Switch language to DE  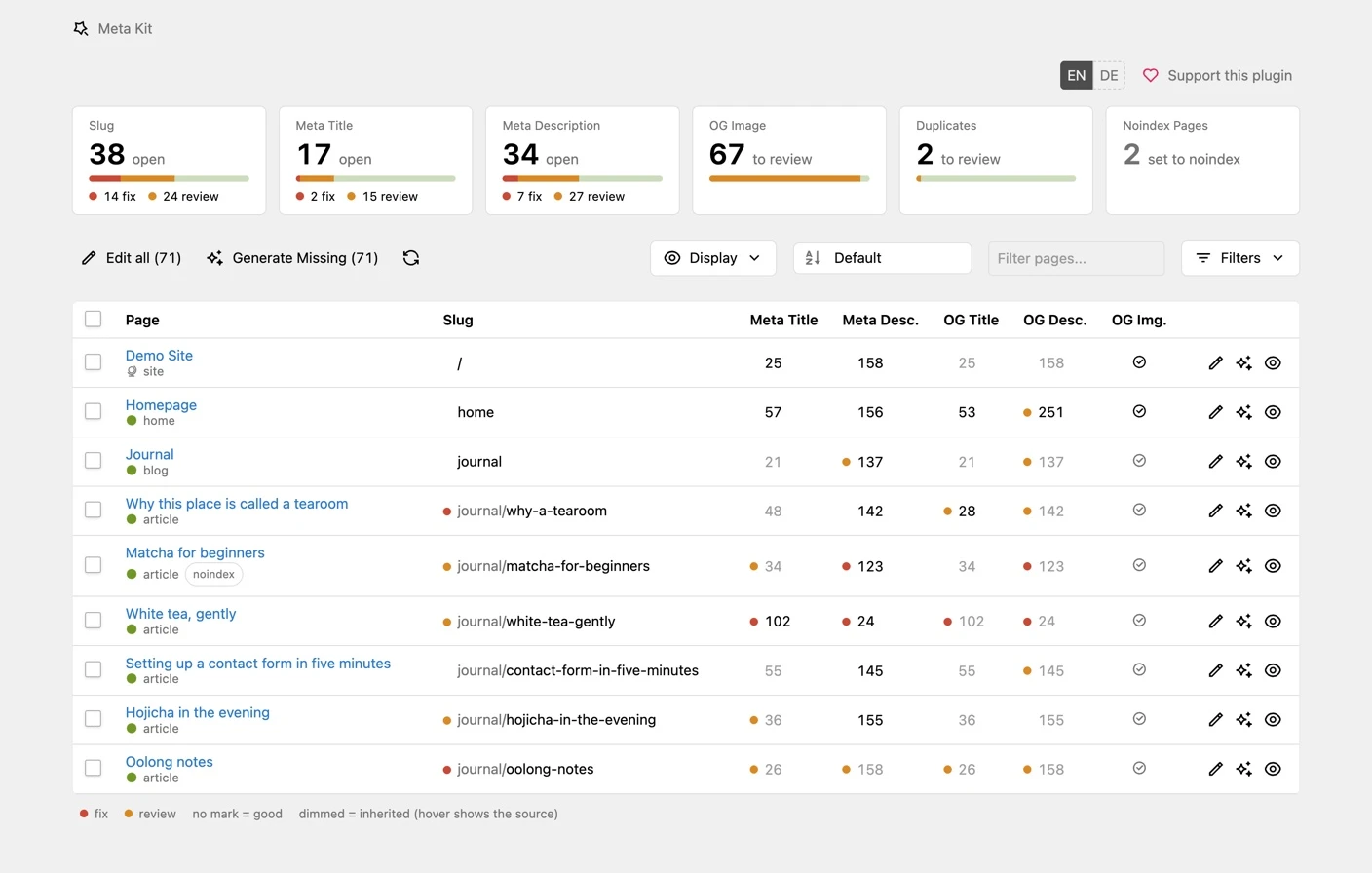click(x=1109, y=75)
